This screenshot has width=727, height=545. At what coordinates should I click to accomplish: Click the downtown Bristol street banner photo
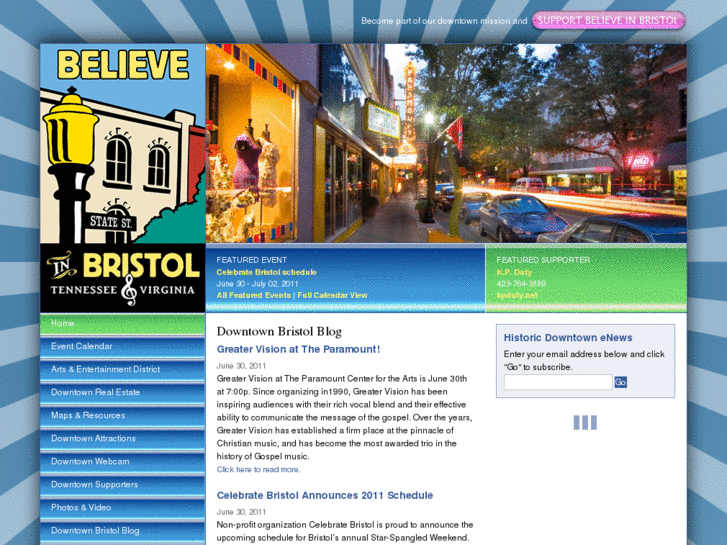(x=446, y=143)
